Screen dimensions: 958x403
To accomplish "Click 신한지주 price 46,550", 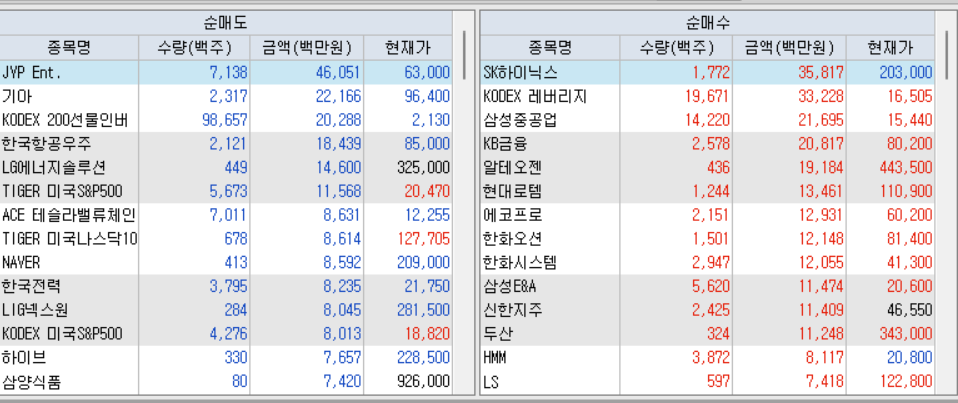I will pos(910,310).
